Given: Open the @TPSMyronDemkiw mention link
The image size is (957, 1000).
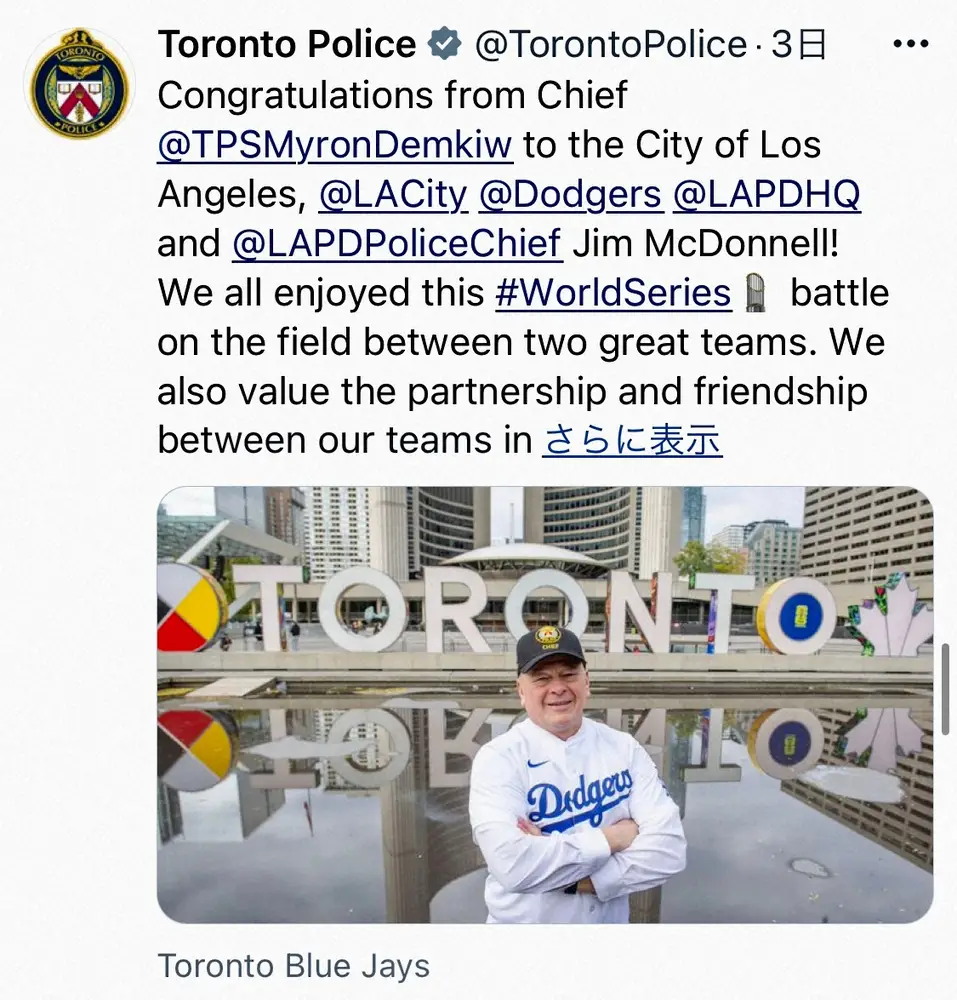Looking at the screenshot, I should point(335,145).
